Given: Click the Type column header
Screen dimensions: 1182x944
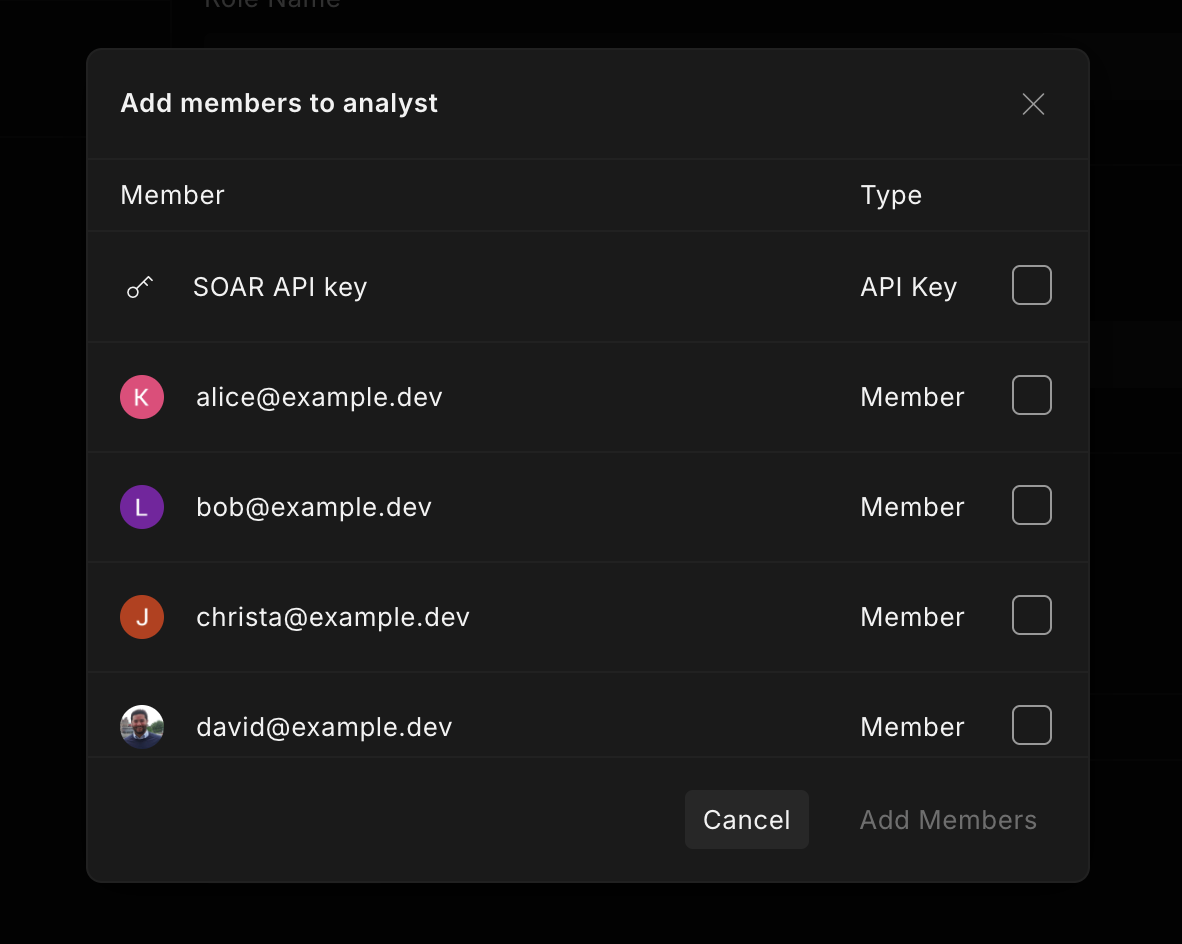Looking at the screenshot, I should [890, 195].
